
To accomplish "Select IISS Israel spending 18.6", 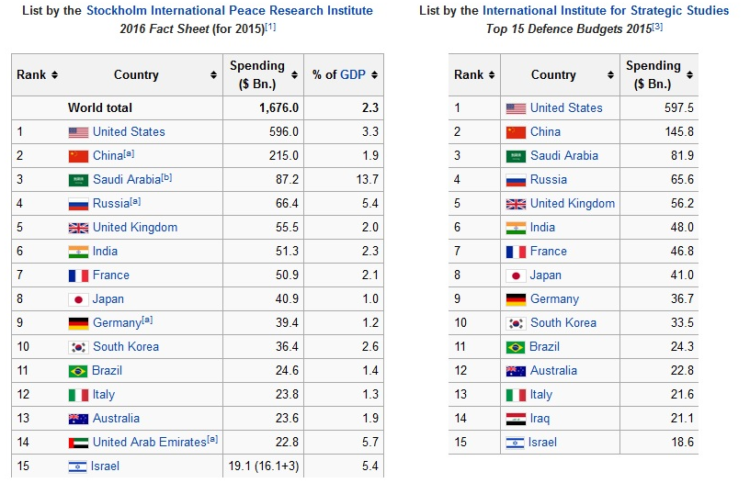I will [682, 443].
